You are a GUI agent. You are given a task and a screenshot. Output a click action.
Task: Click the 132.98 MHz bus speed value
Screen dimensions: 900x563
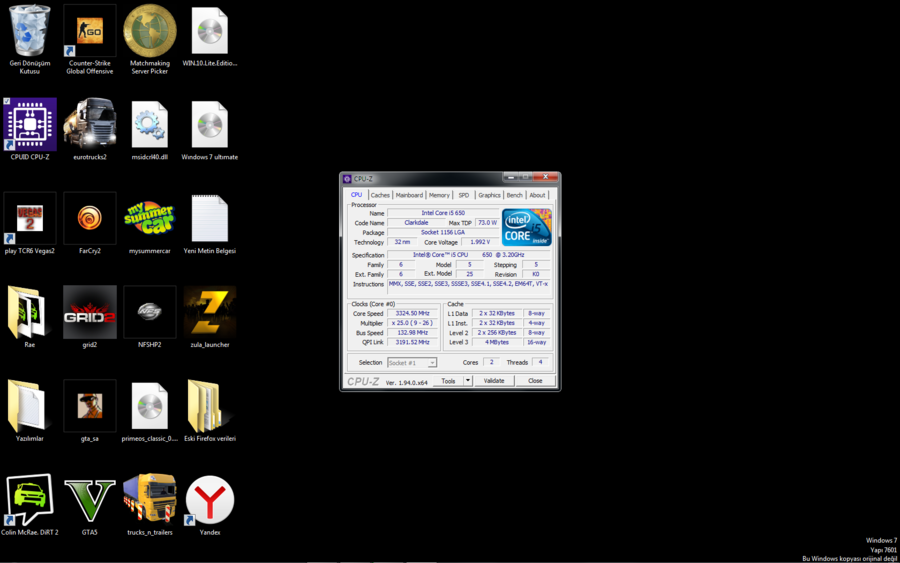(x=413, y=333)
